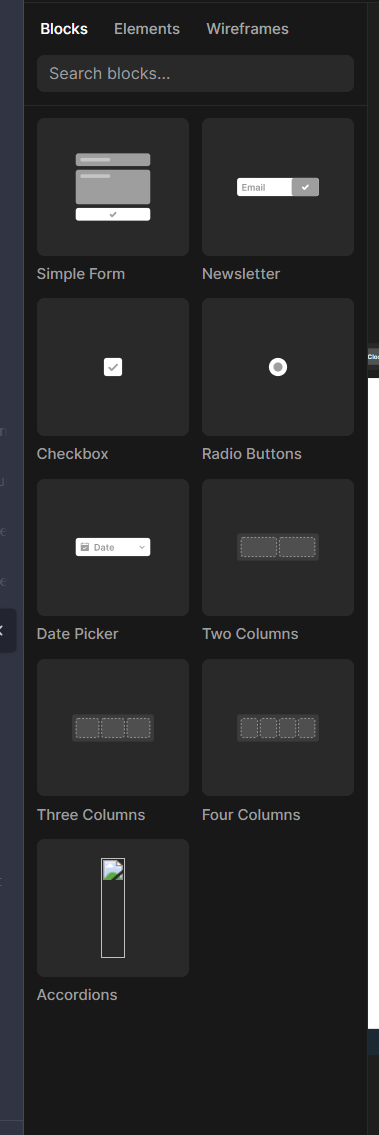
Task: Click the Simple Form label text
Action: (81, 274)
